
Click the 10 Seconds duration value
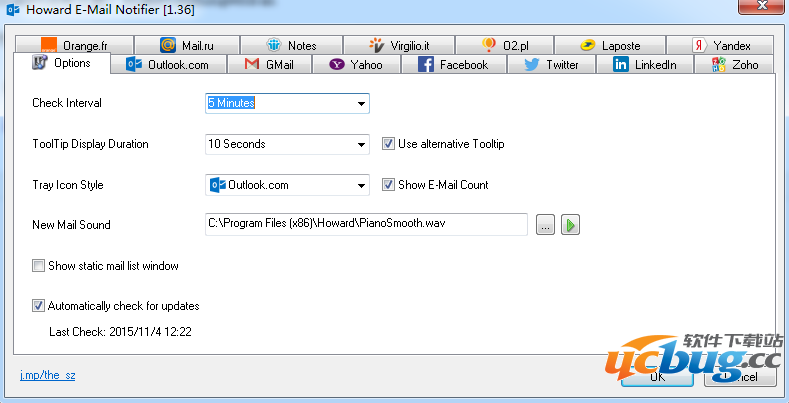pyautogui.click(x=237, y=144)
